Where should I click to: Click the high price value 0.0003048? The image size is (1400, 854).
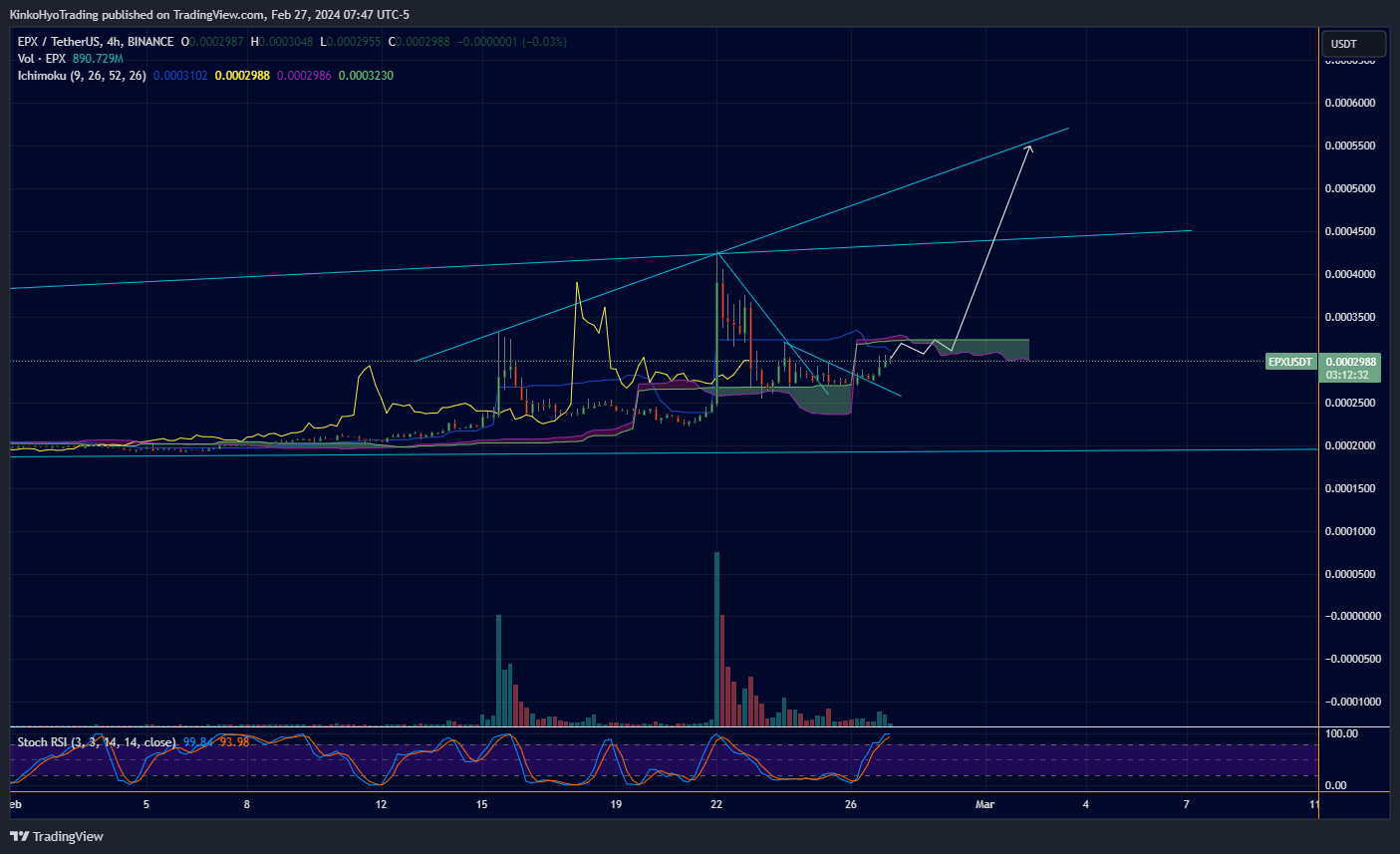click(x=287, y=42)
